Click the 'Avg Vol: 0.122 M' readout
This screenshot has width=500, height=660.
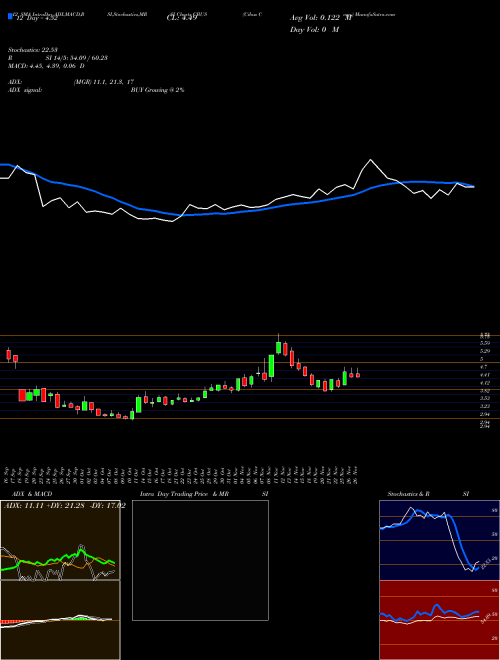point(320,18)
